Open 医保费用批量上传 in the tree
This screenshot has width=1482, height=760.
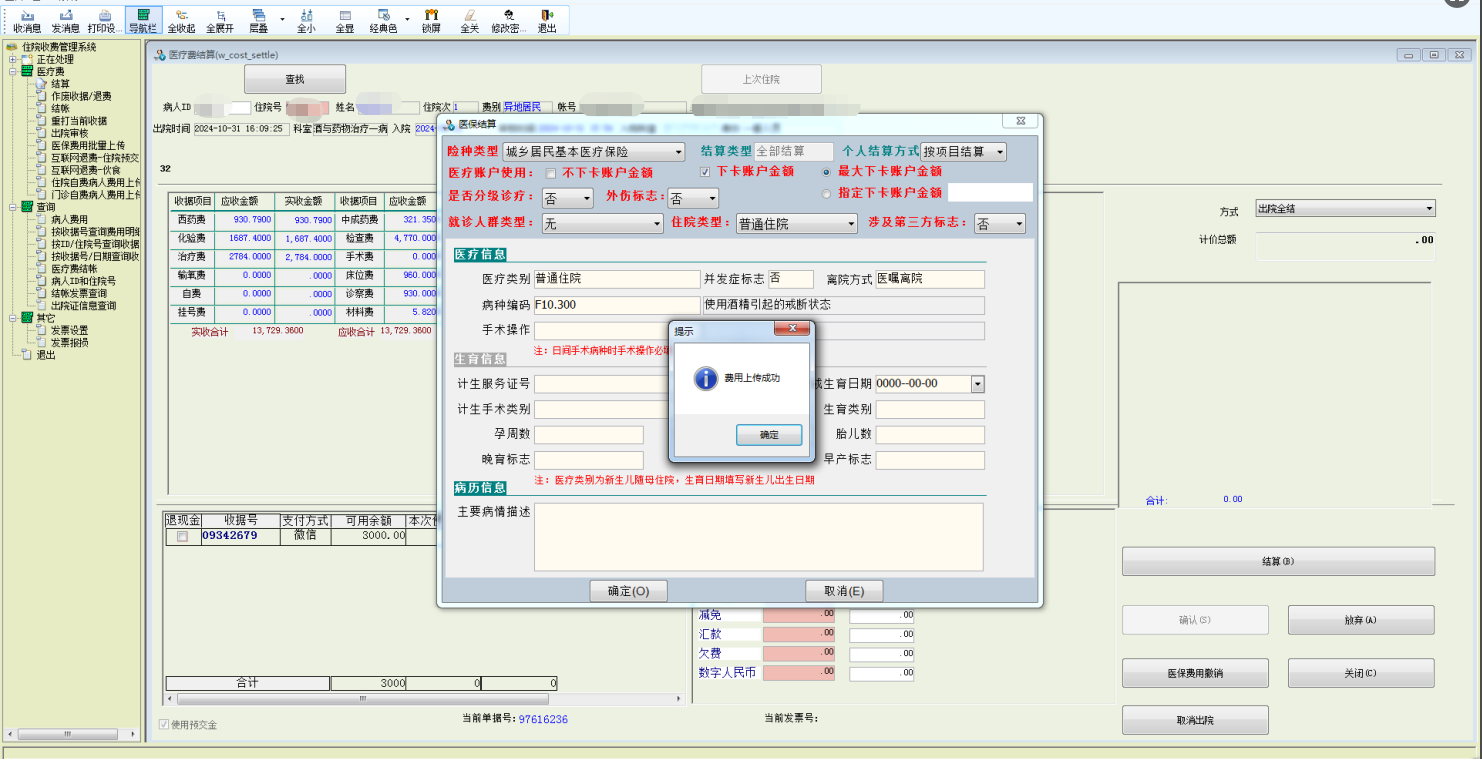[87, 145]
